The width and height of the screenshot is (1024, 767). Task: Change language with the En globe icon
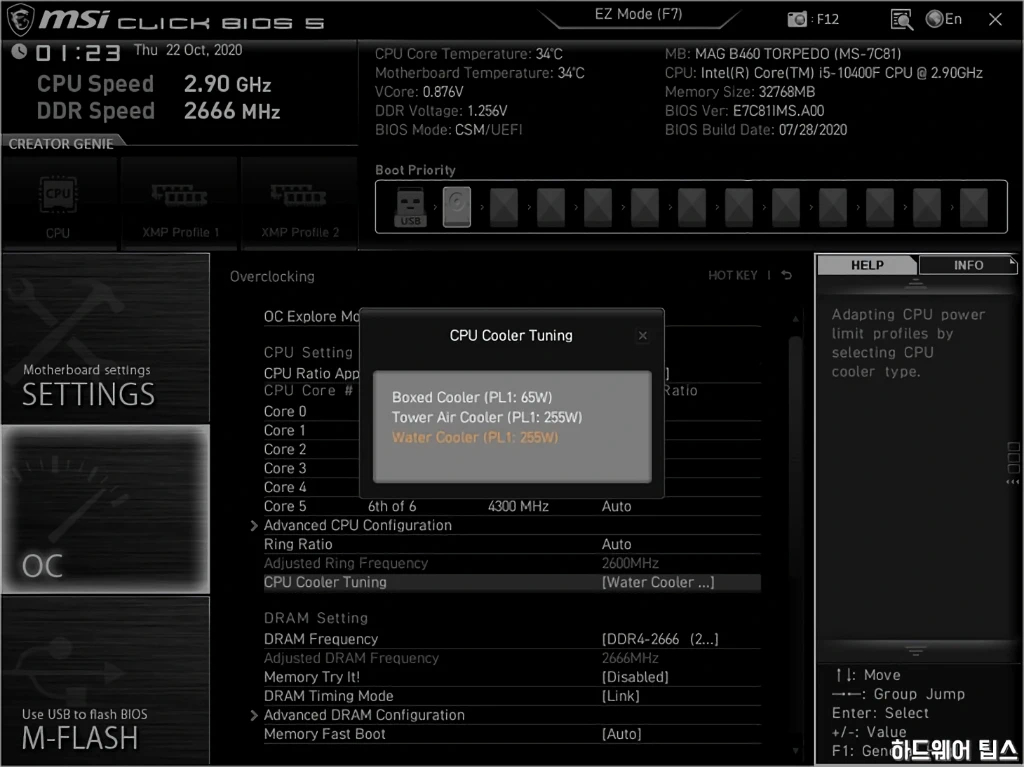944,19
